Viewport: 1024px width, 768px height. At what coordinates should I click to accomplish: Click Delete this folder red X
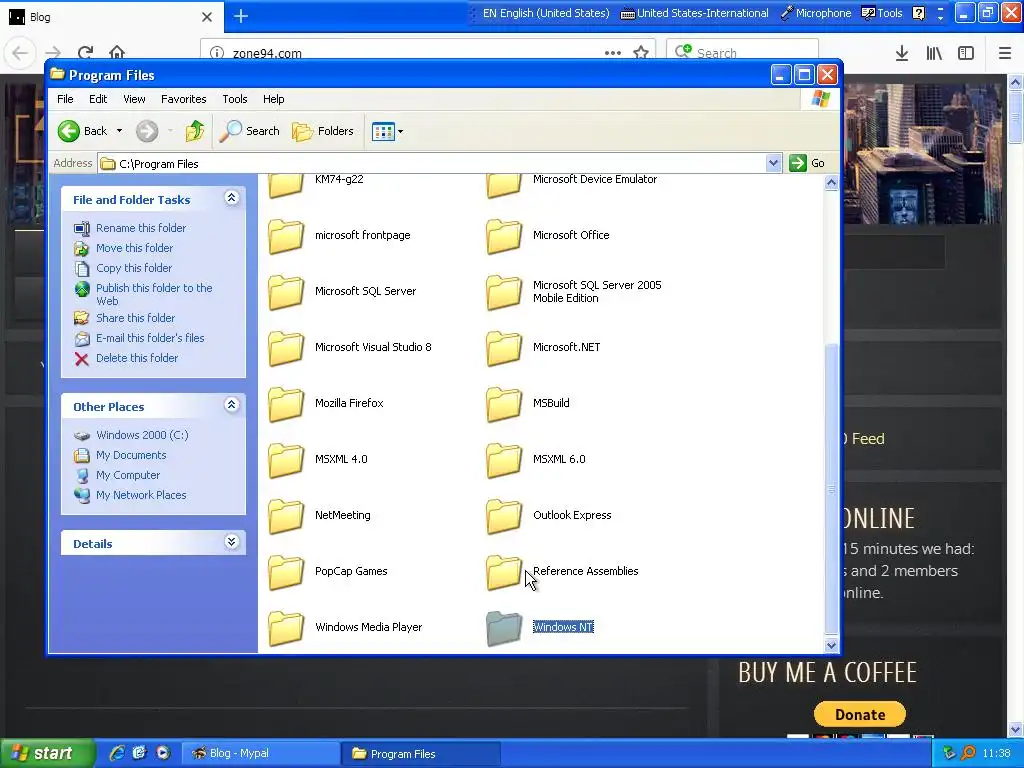82,359
